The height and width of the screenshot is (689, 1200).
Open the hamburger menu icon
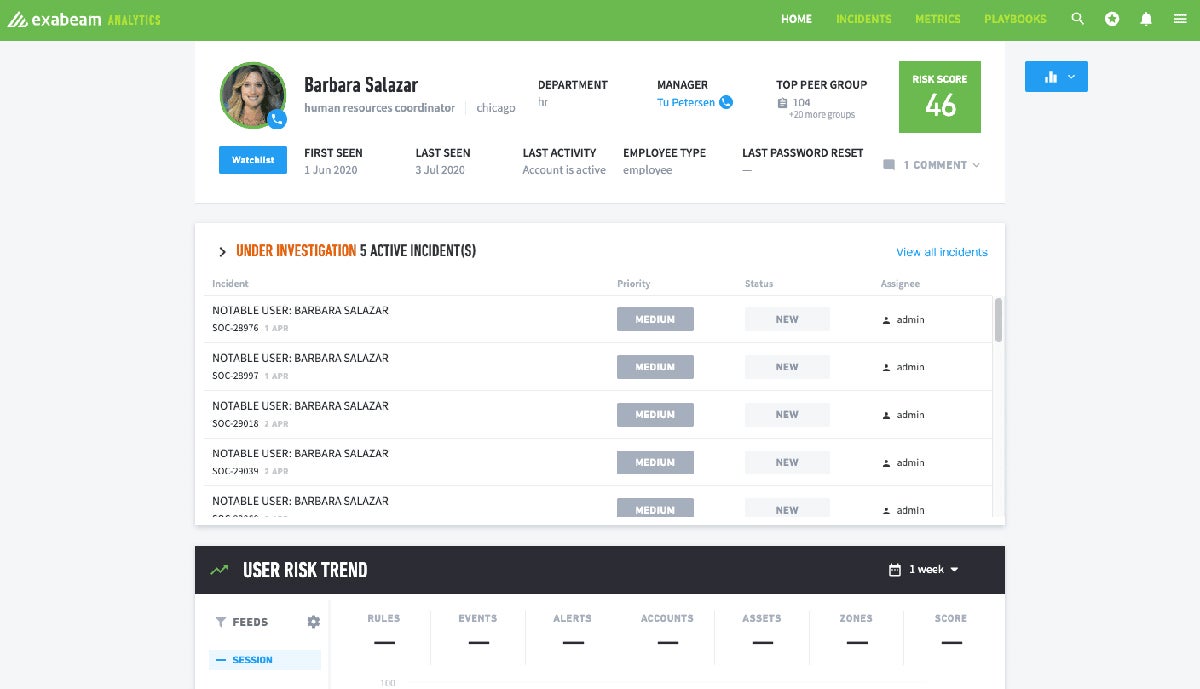coord(1180,19)
